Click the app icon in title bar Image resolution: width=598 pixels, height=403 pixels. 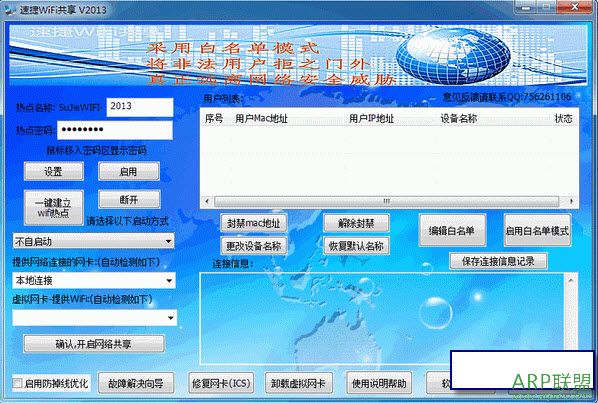click(x=9, y=10)
